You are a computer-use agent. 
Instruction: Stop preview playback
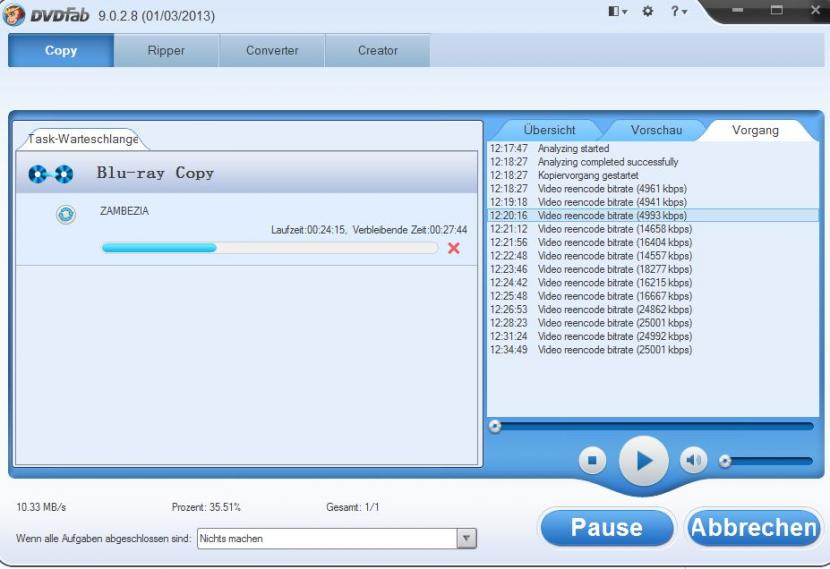pos(592,460)
